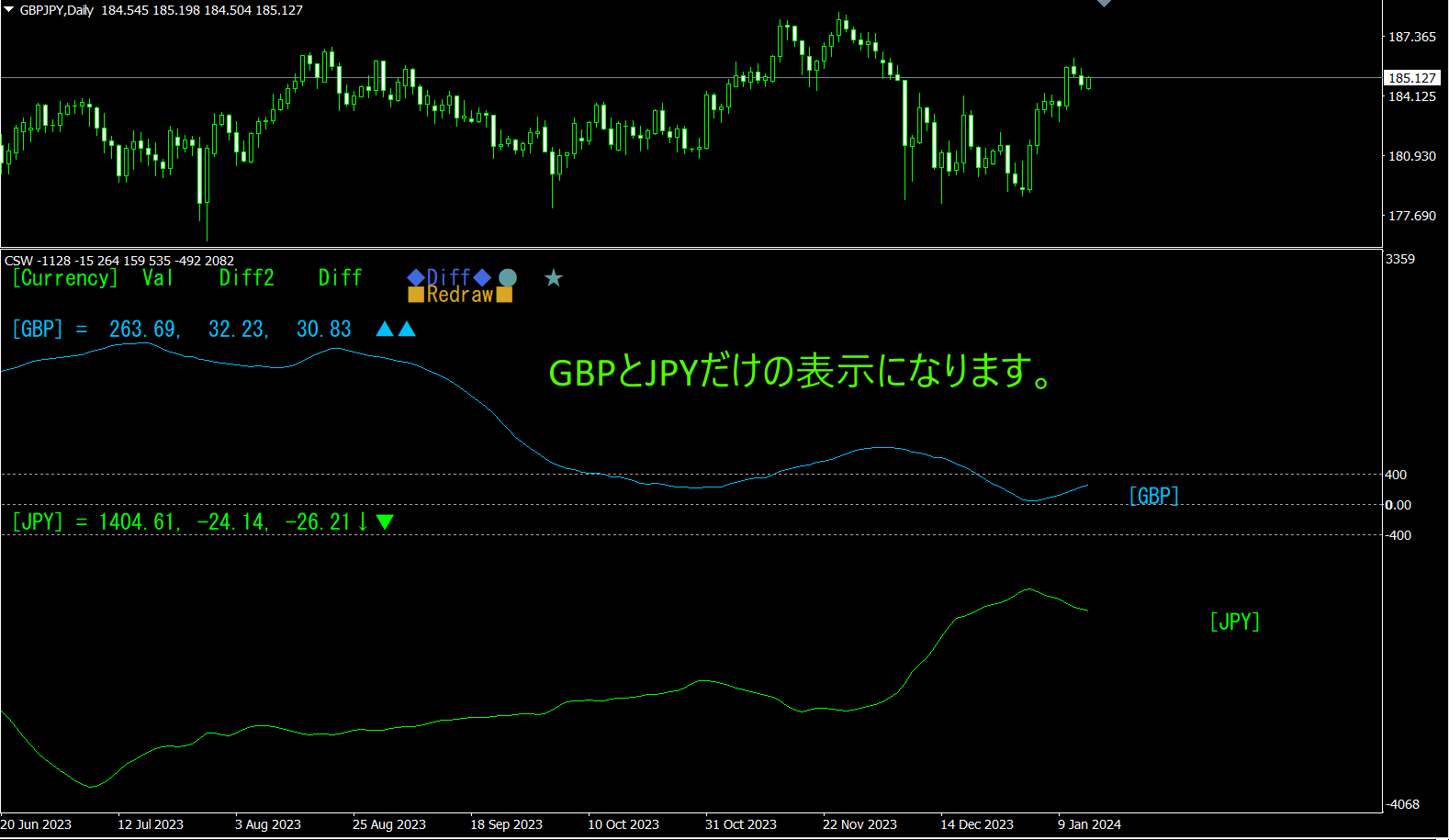
Task: Click the left blue up-triangle in the GBP row
Action: [385, 329]
